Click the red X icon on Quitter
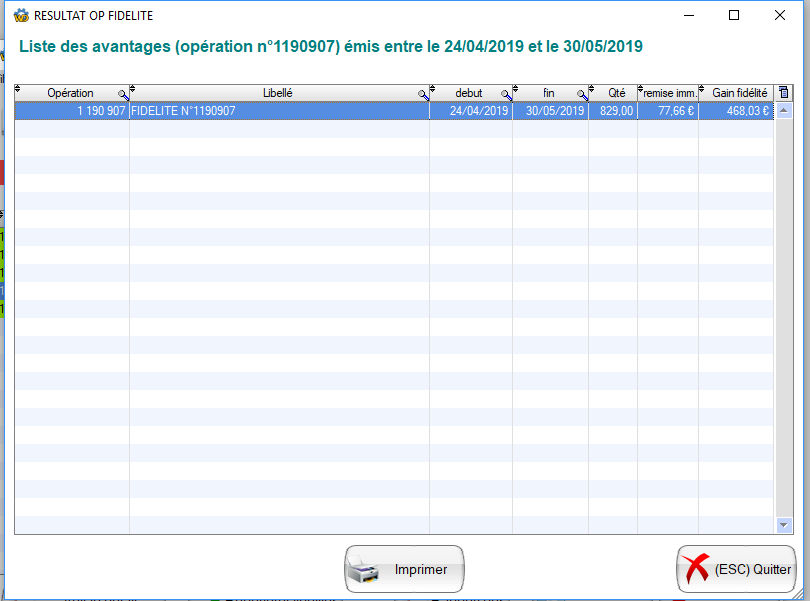 (694, 570)
